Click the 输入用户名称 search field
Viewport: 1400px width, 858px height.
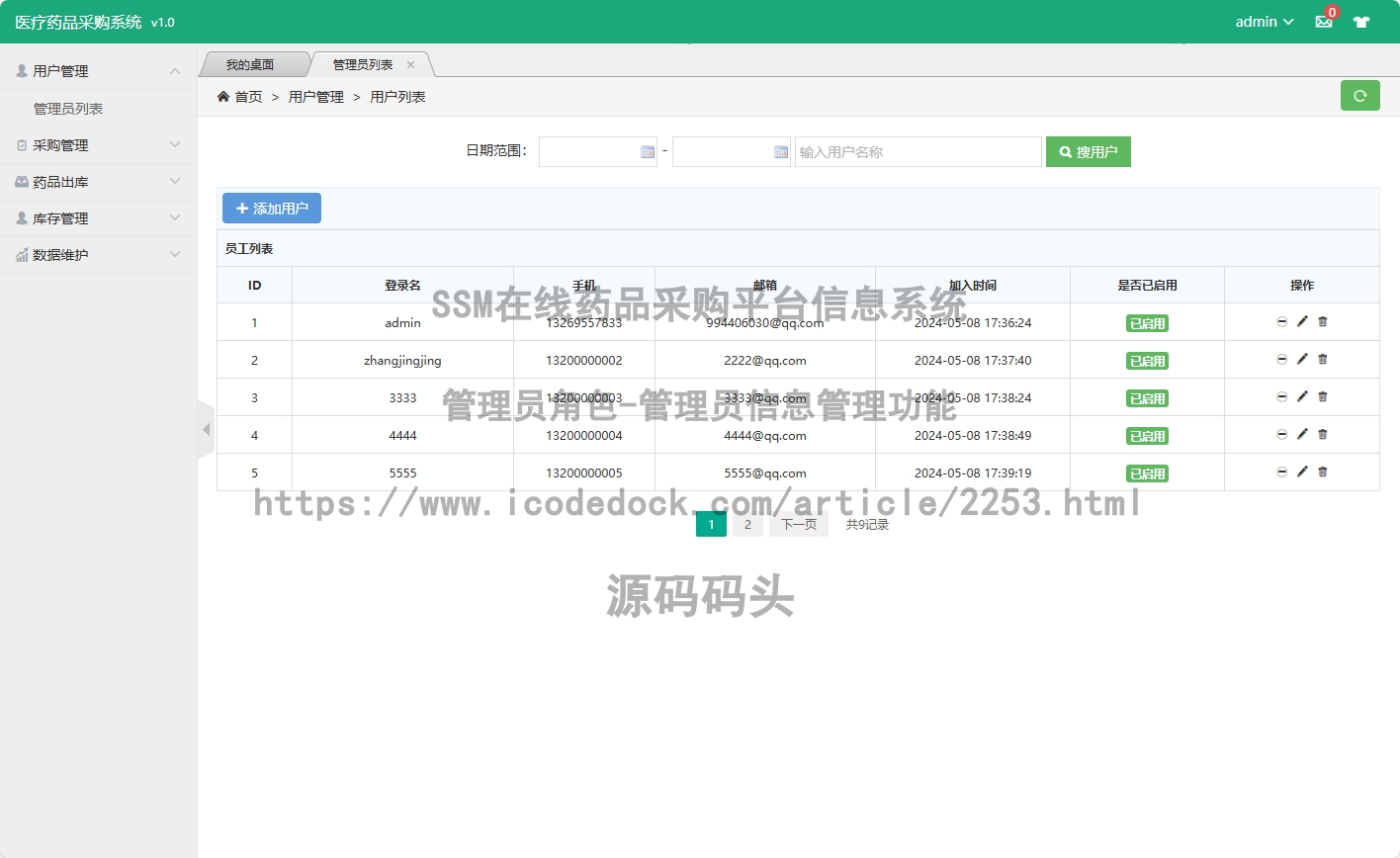pos(919,152)
